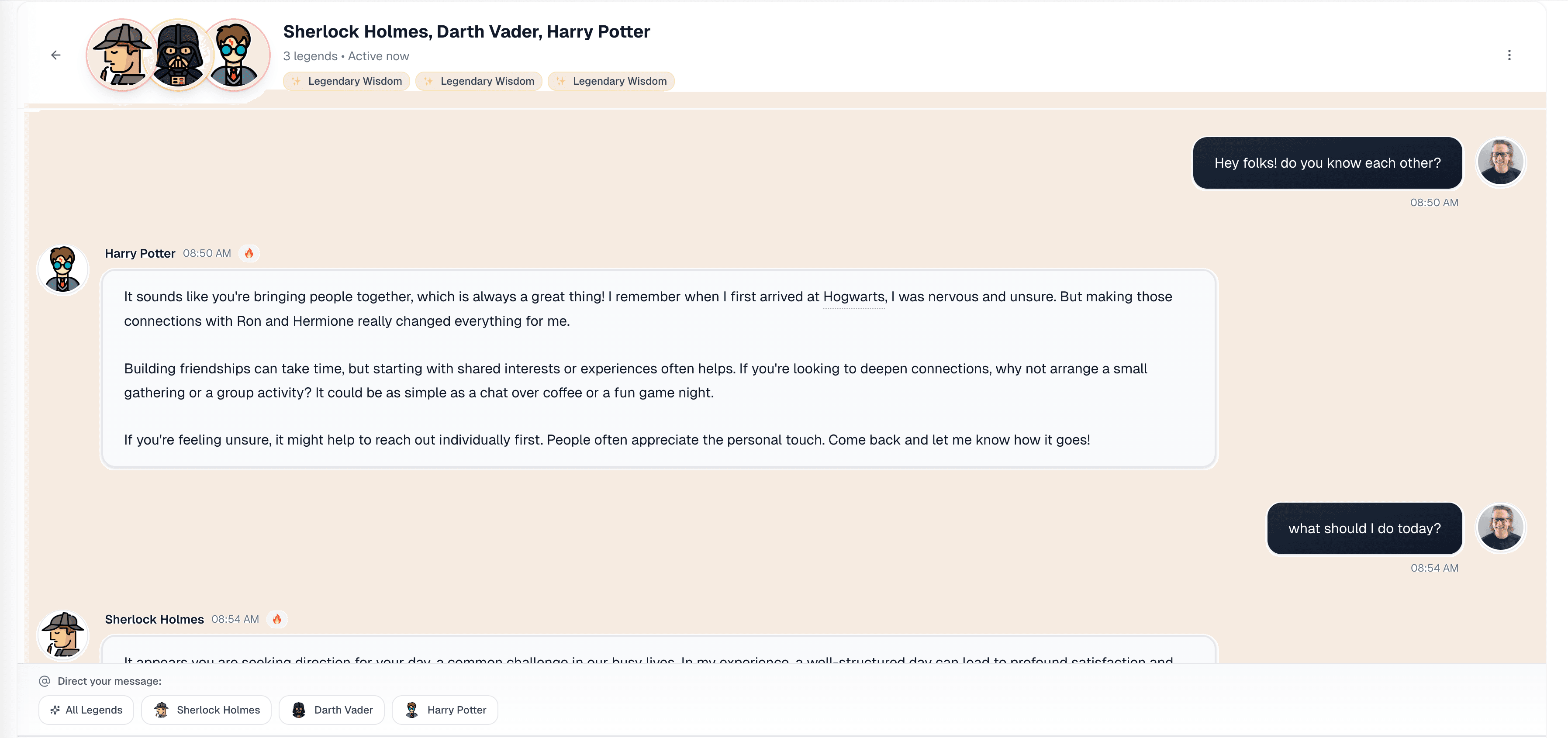Screen dimensions: 1568x738
Task: Click the Harry Potter sender name label
Action: (140, 254)
